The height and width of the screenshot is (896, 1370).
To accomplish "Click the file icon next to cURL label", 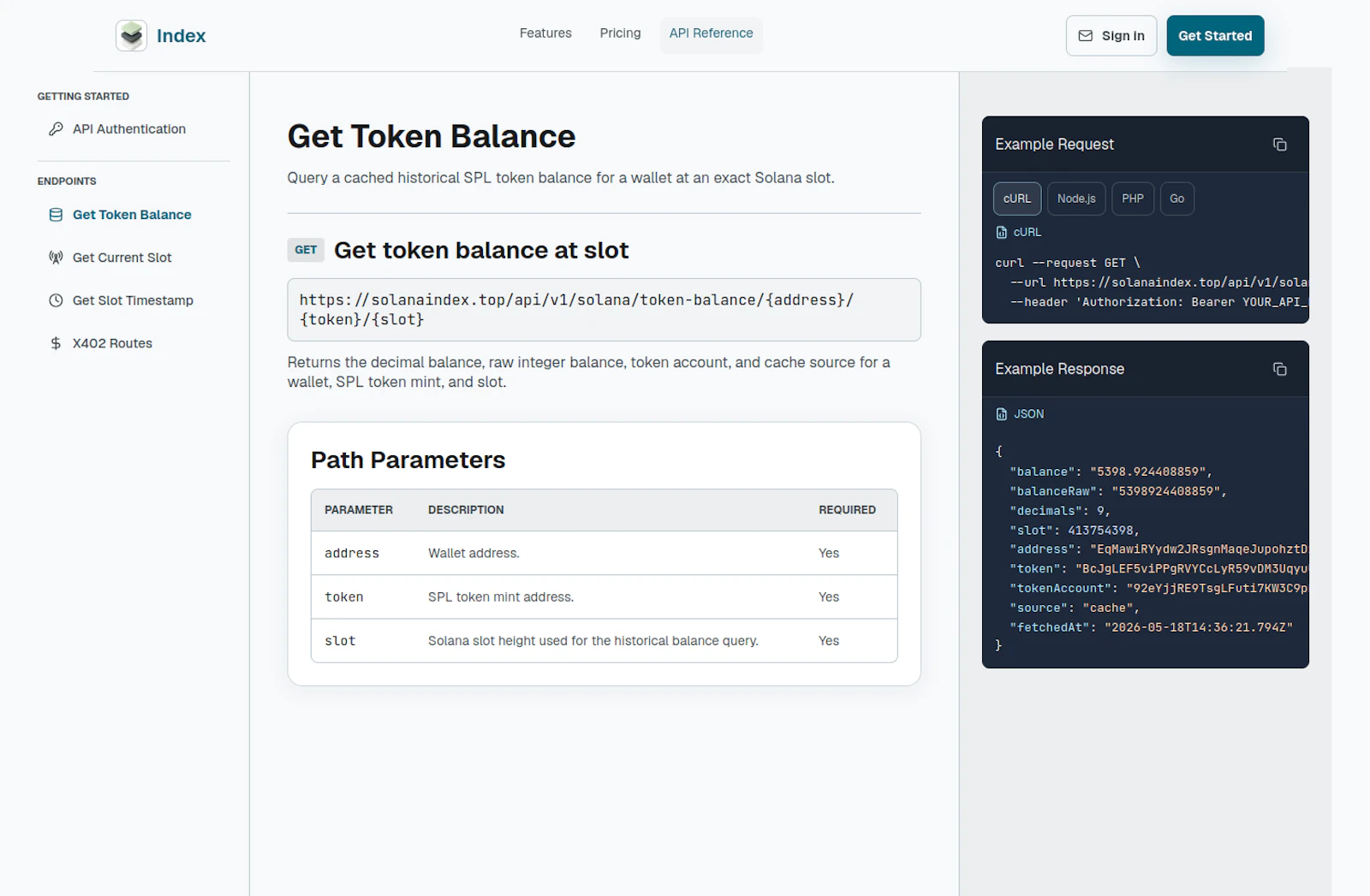I will tap(1001, 233).
